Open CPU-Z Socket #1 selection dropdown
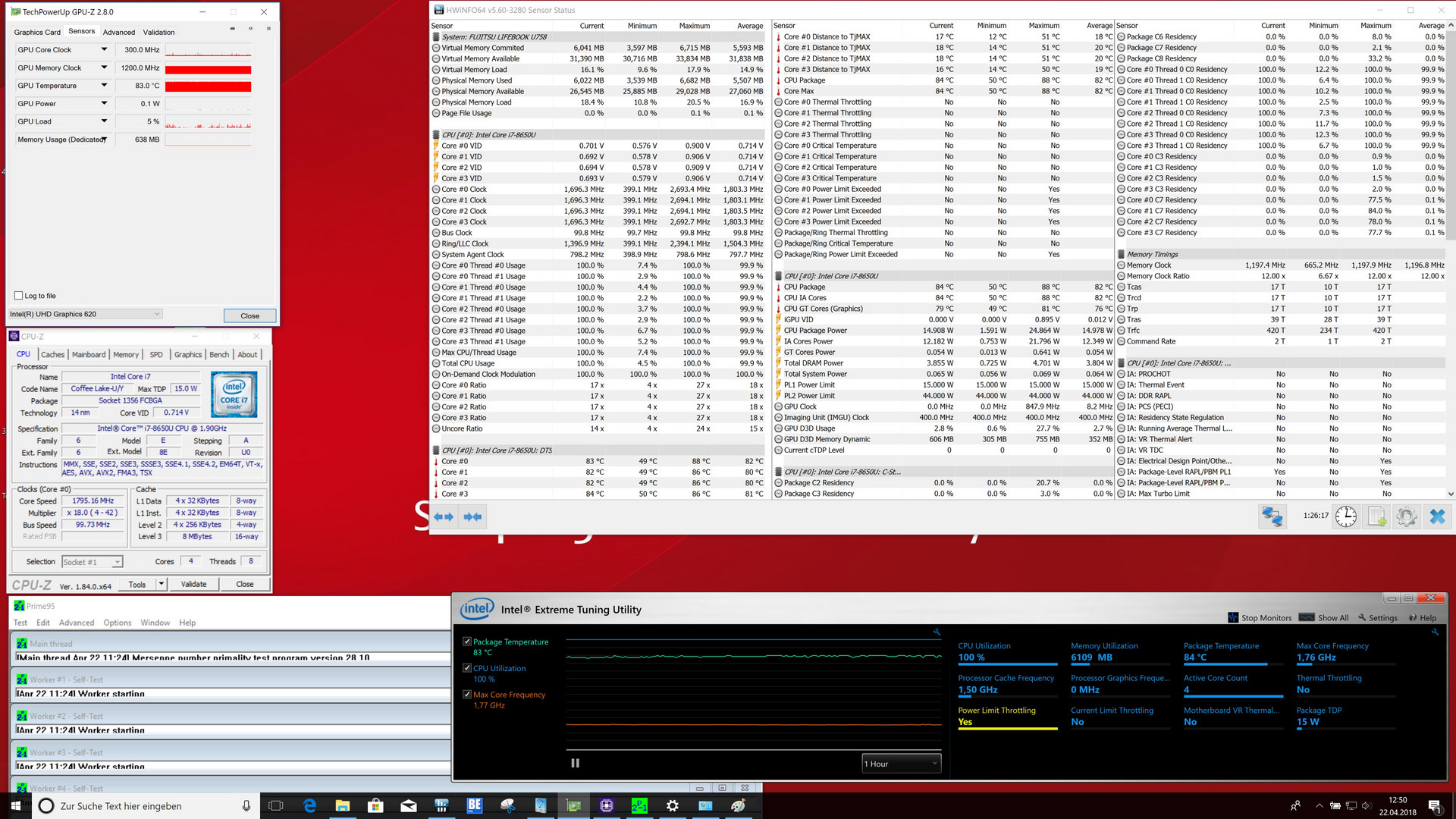Image resolution: width=1456 pixels, height=819 pixels. coord(93,562)
